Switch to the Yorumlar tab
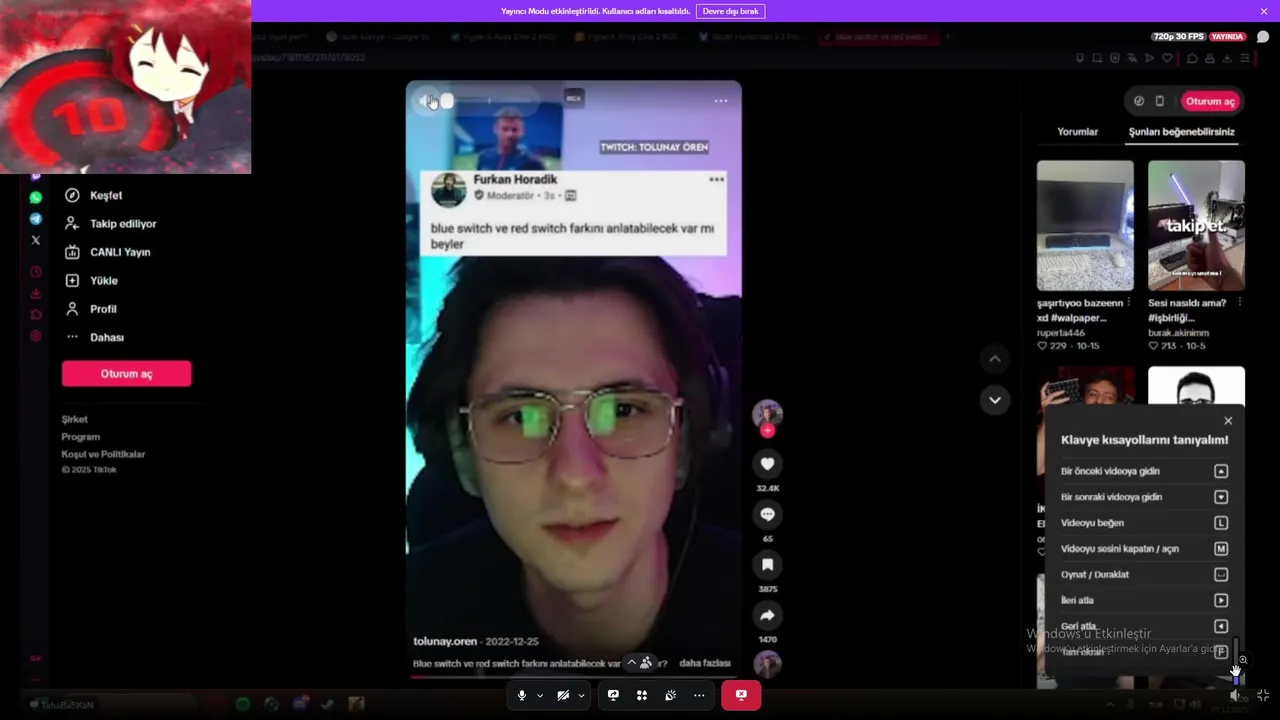The height and width of the screenshot is (720, 1280). click(x=1077, y=132)
